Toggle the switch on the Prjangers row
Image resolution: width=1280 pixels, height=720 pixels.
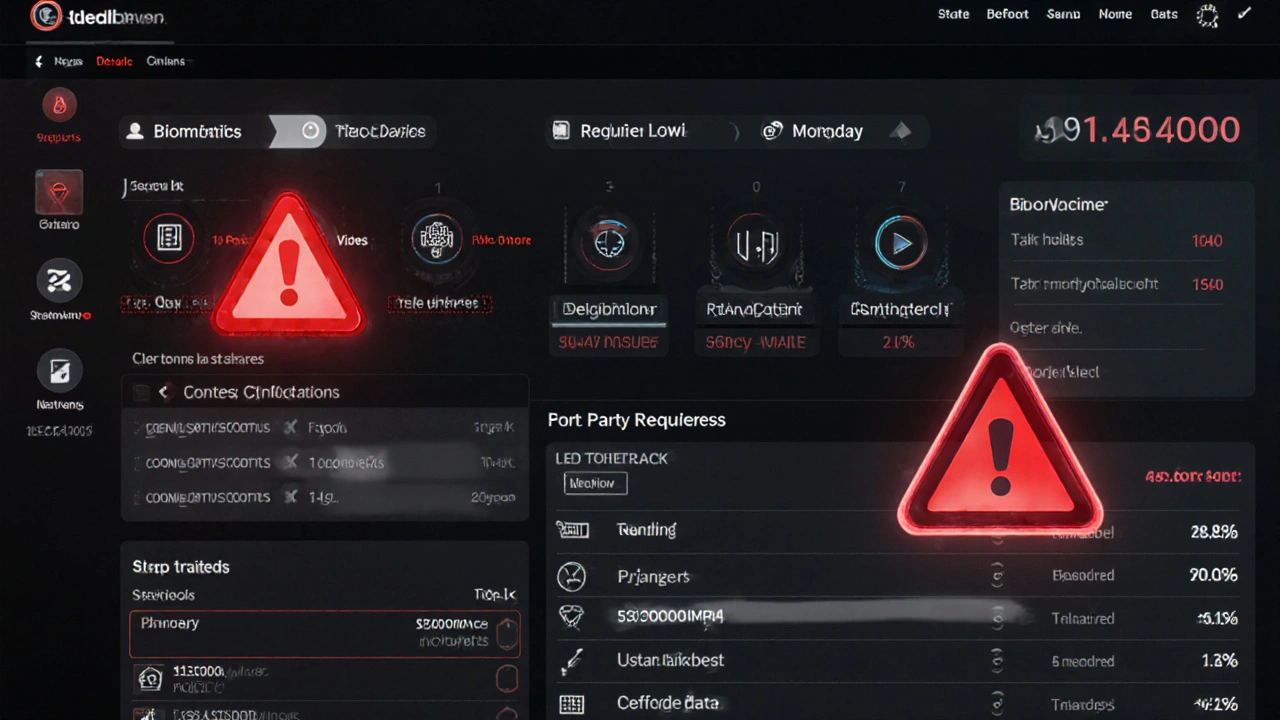point(996,576)
